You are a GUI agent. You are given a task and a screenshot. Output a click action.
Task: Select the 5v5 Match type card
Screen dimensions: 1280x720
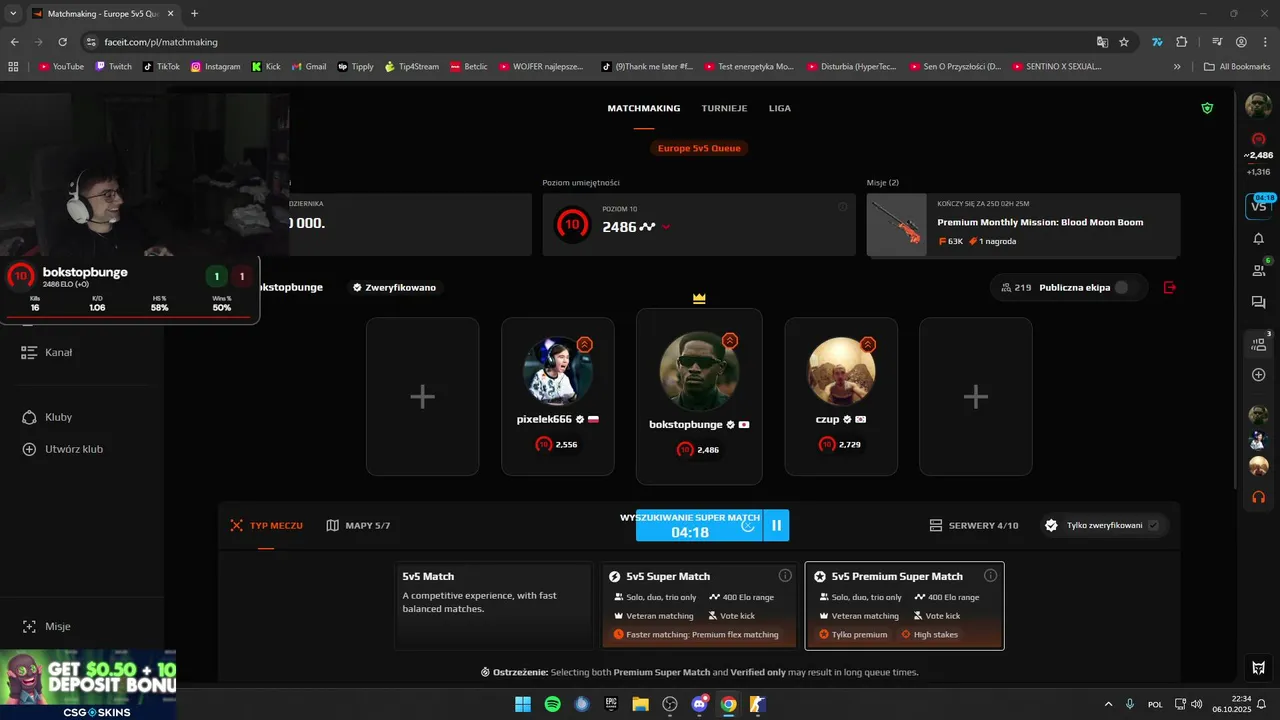click(494, 606)
